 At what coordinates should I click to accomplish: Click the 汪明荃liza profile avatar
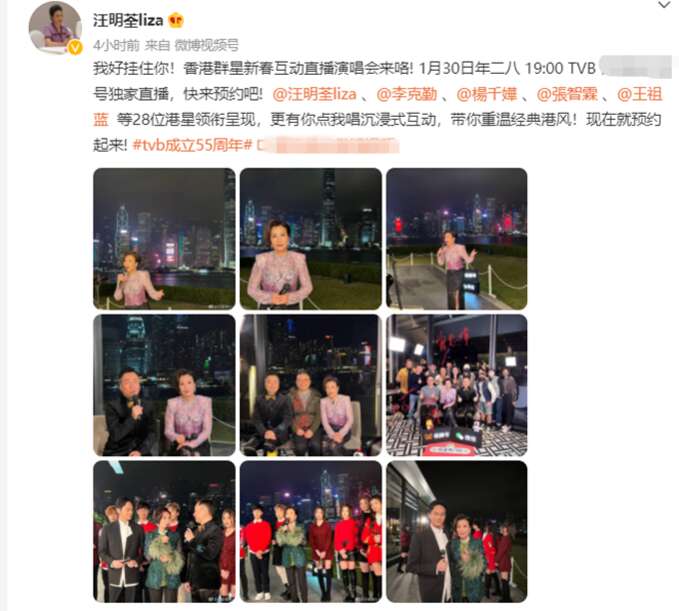tap(55, 28)
